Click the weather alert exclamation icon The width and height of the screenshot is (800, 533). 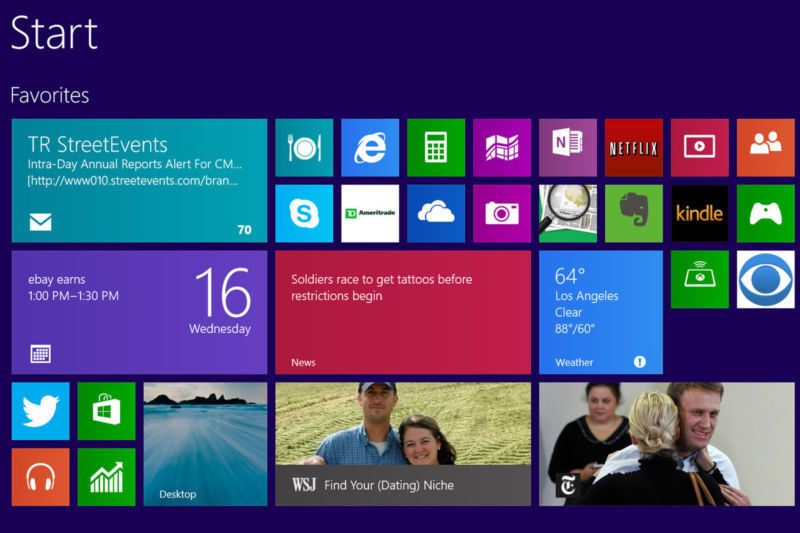pyautogui.click(x=640, y=362)
